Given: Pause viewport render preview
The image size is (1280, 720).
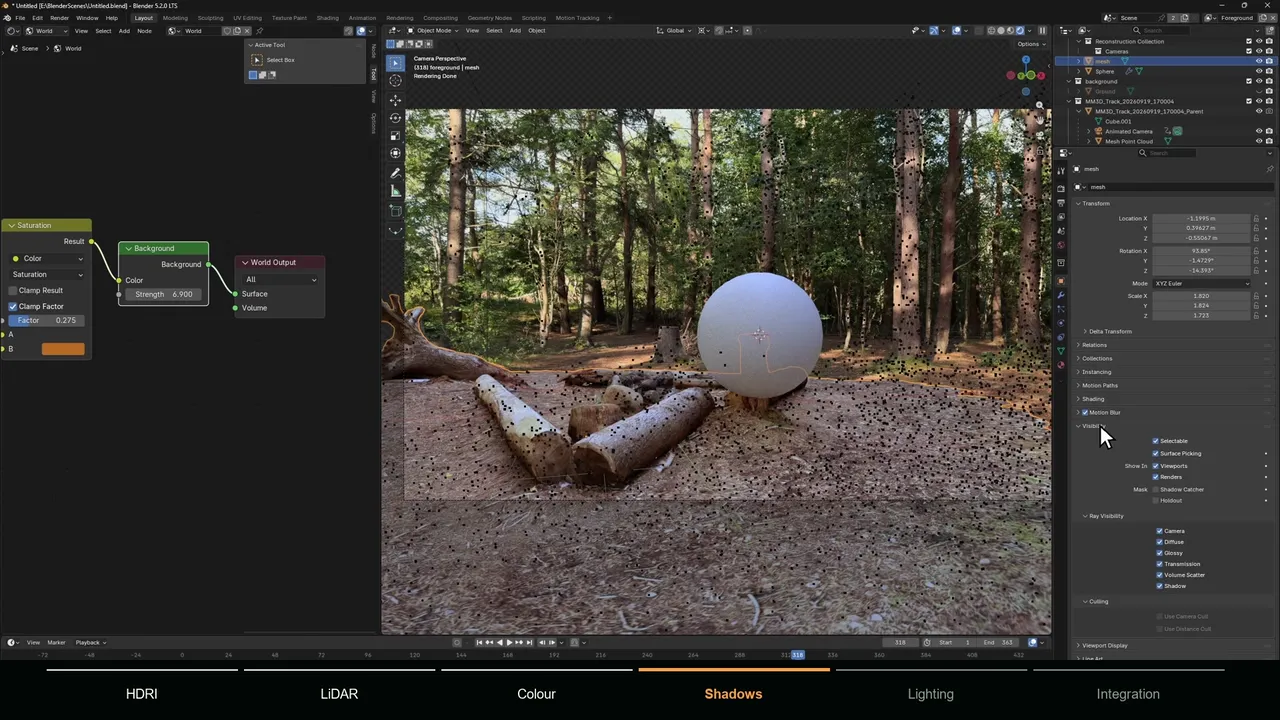Looking at the screenshot, I should tap(1042, 31).
